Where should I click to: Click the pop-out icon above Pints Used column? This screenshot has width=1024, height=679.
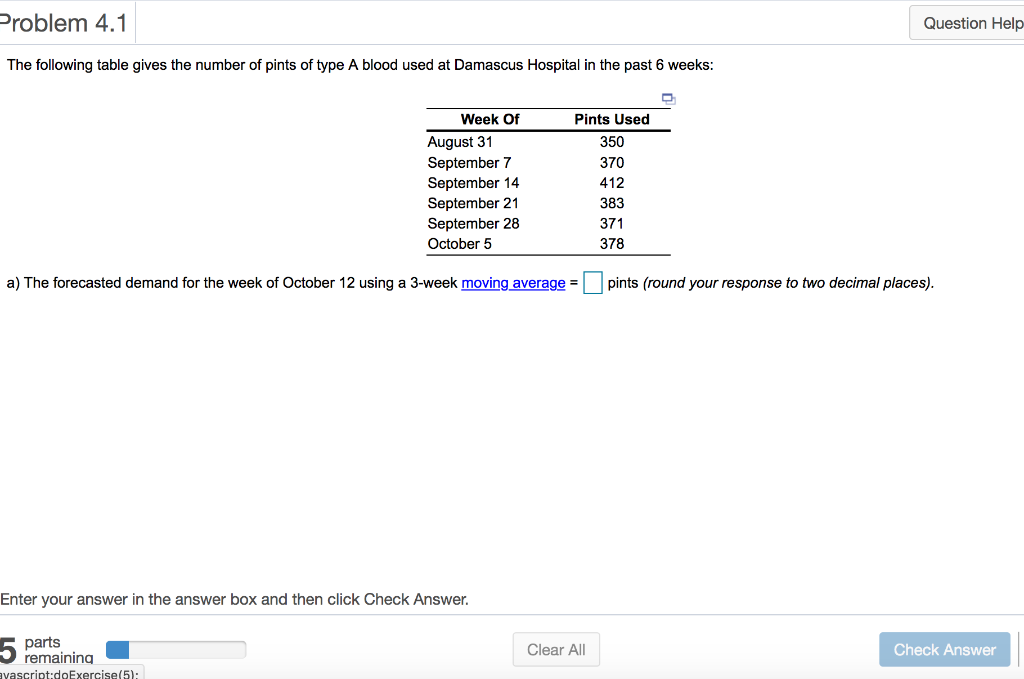667,98
